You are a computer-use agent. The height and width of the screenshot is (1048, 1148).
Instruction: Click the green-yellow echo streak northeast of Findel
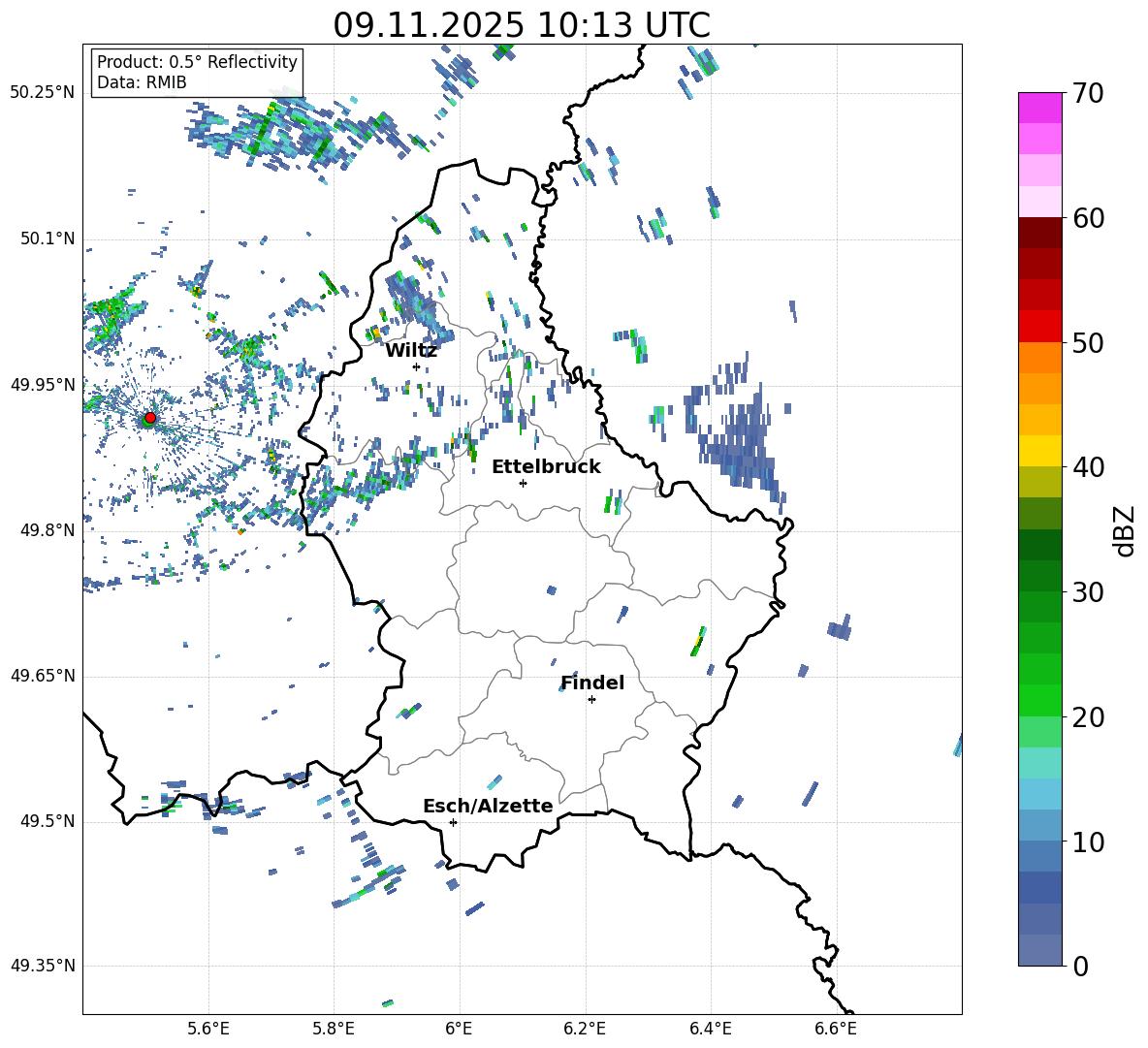pos(698,642)
